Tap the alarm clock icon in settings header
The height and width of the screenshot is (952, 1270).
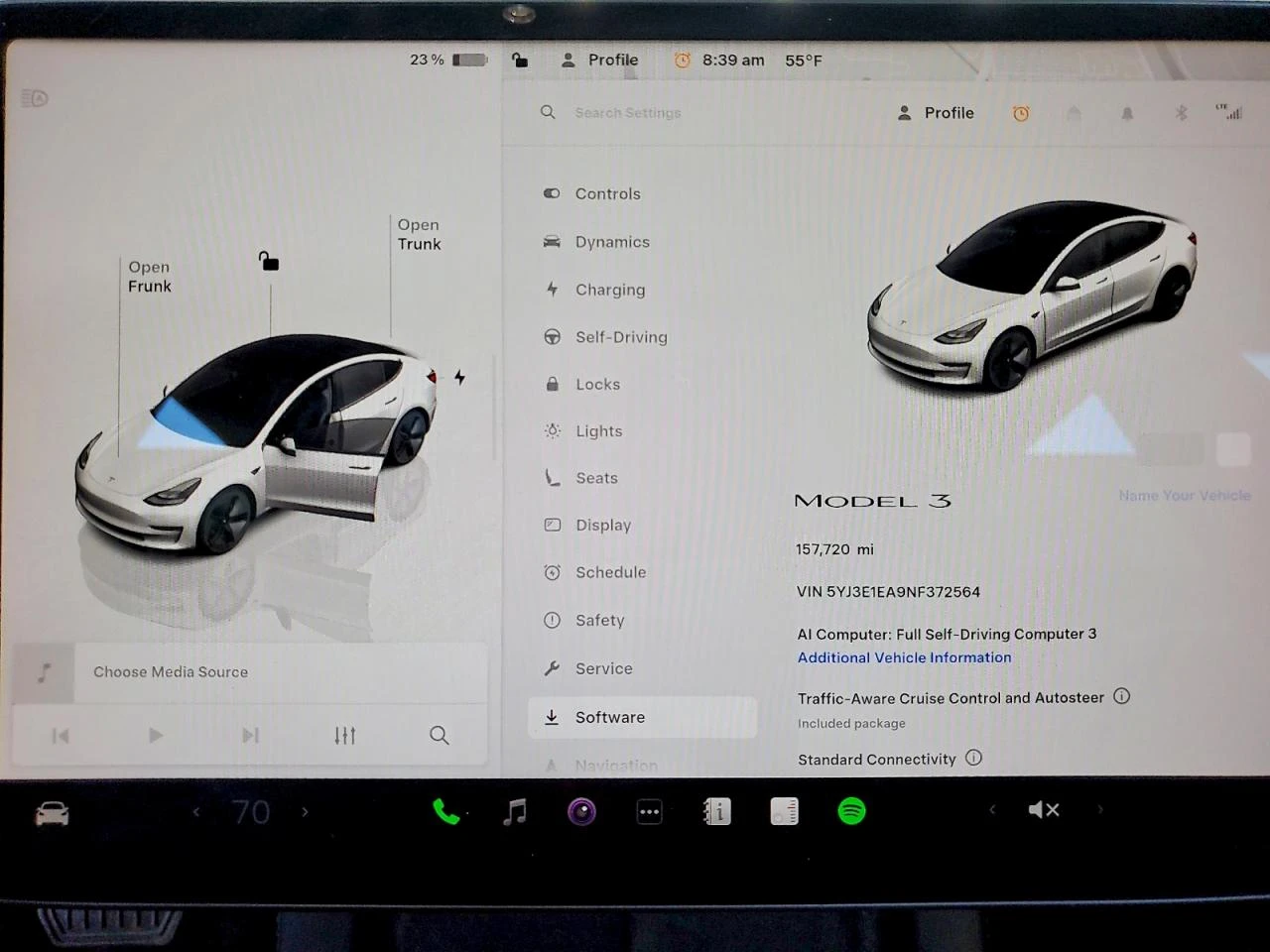1021,114
